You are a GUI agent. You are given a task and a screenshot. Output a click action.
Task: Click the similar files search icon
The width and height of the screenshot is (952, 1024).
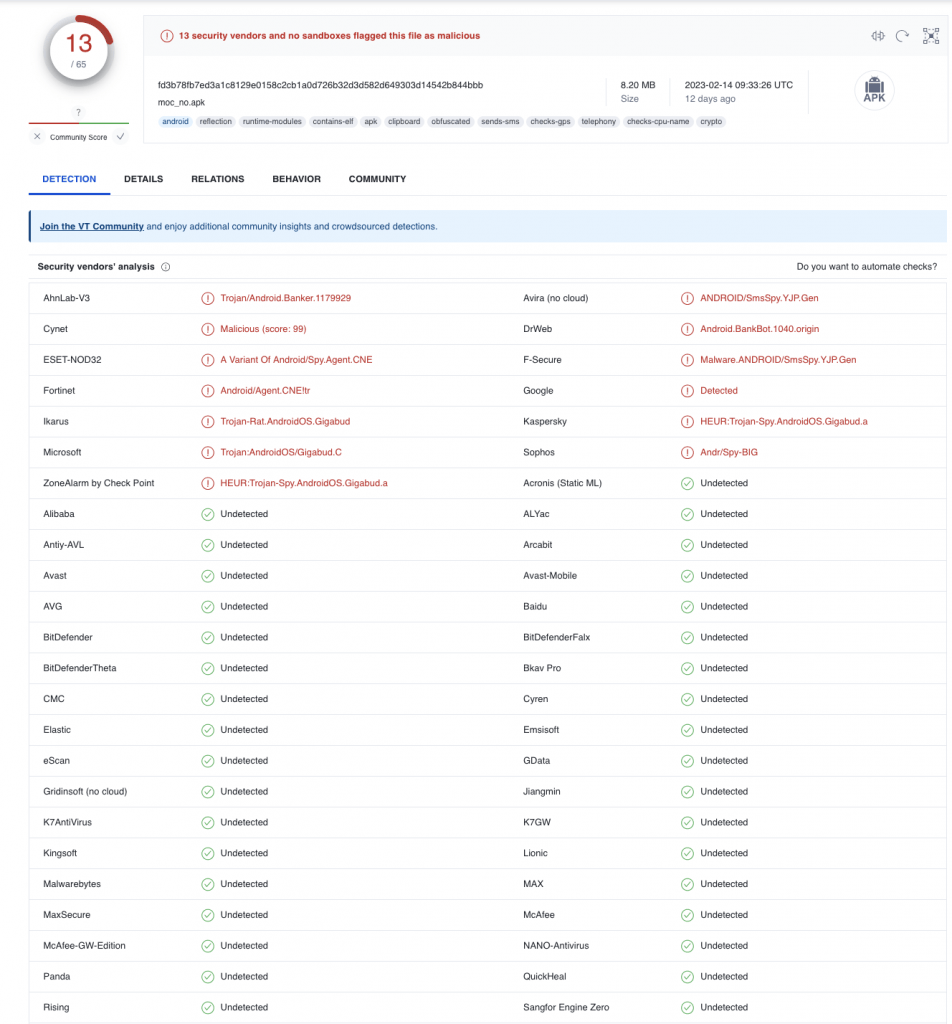coord(878,36)
